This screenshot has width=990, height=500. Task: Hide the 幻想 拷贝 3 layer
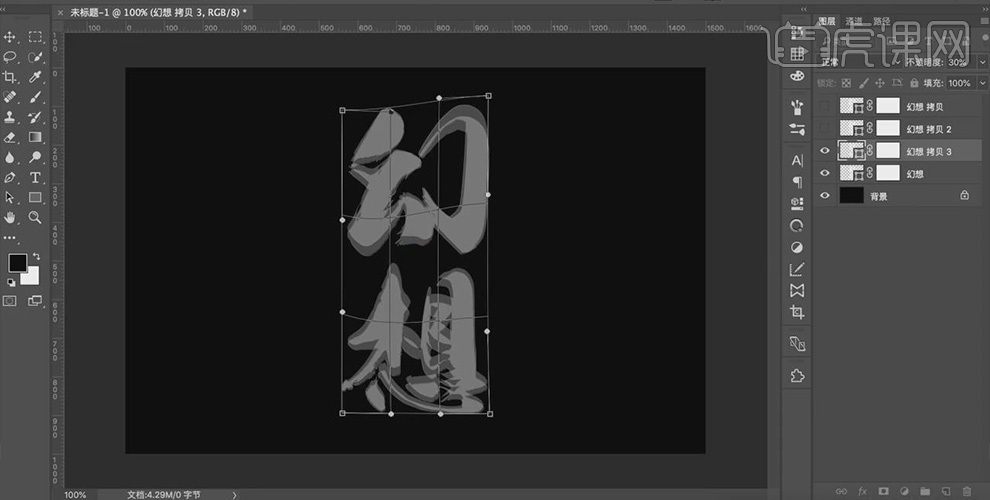(x=825, y=151)
